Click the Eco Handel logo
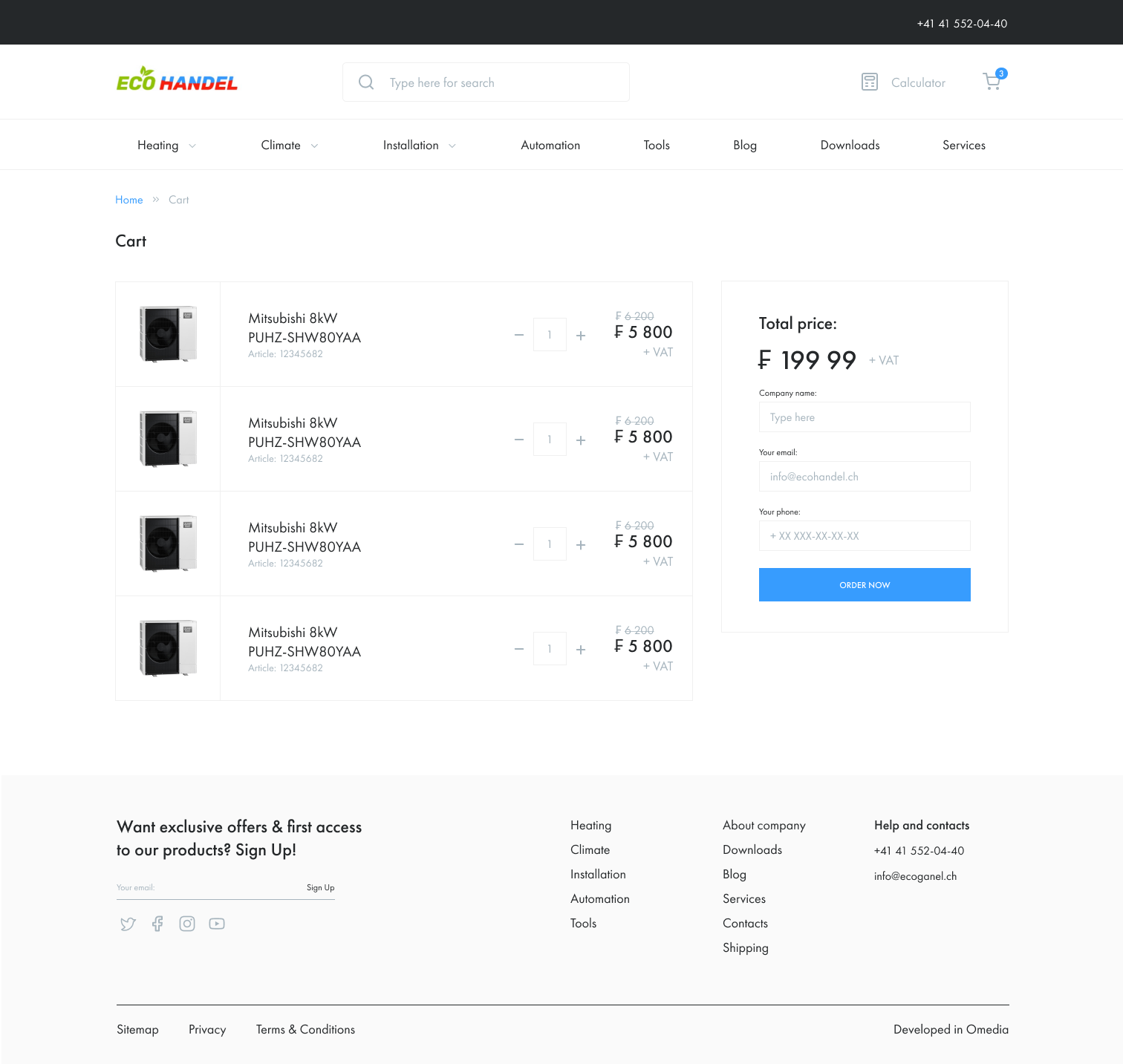This screenshot has width=1123, height=1064. tap(177, 80)
